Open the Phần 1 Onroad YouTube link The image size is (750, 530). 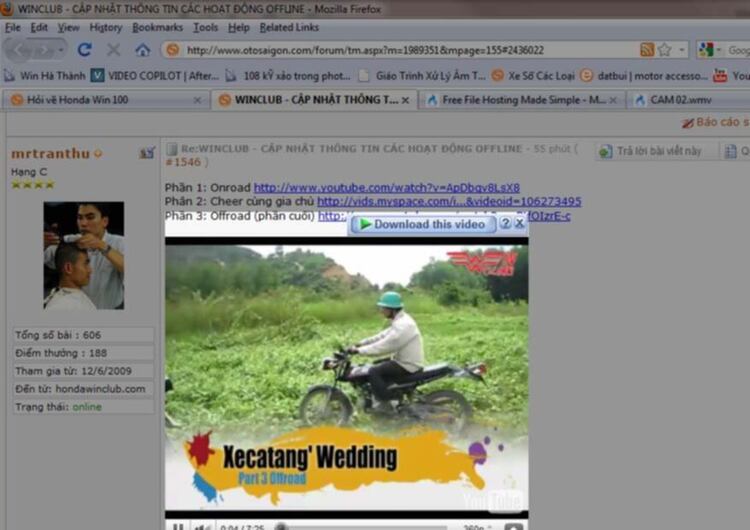coord(386,188)
